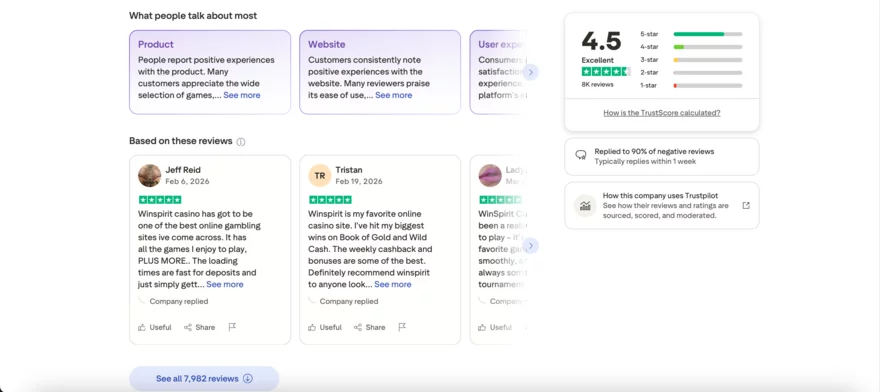Screen dimensions: 880x392
Task: Click Company replied under Tristan's review
Action: pyautogui.click(x=349, y=302)
